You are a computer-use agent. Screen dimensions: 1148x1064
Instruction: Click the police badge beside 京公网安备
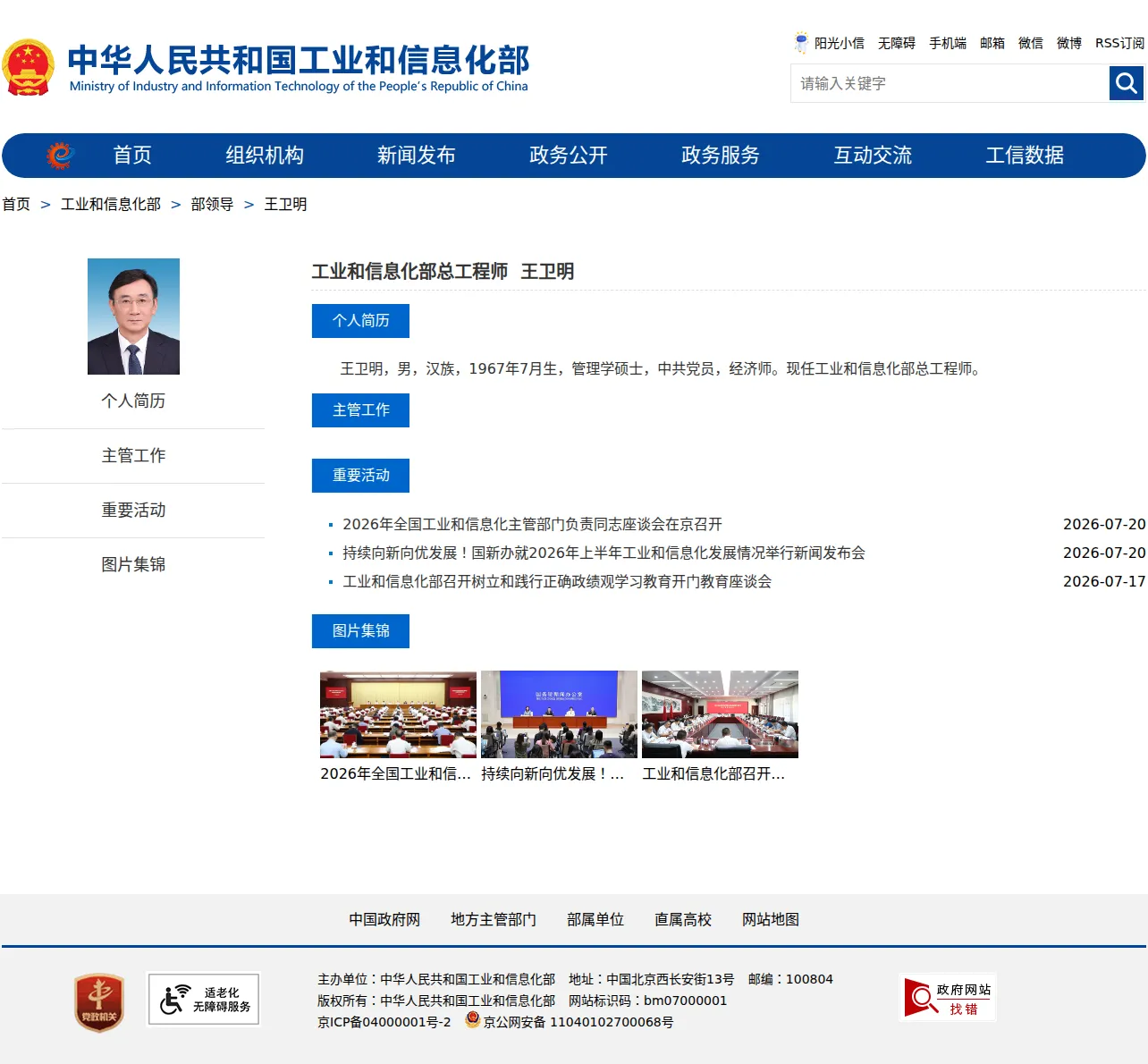[473, 1020]
